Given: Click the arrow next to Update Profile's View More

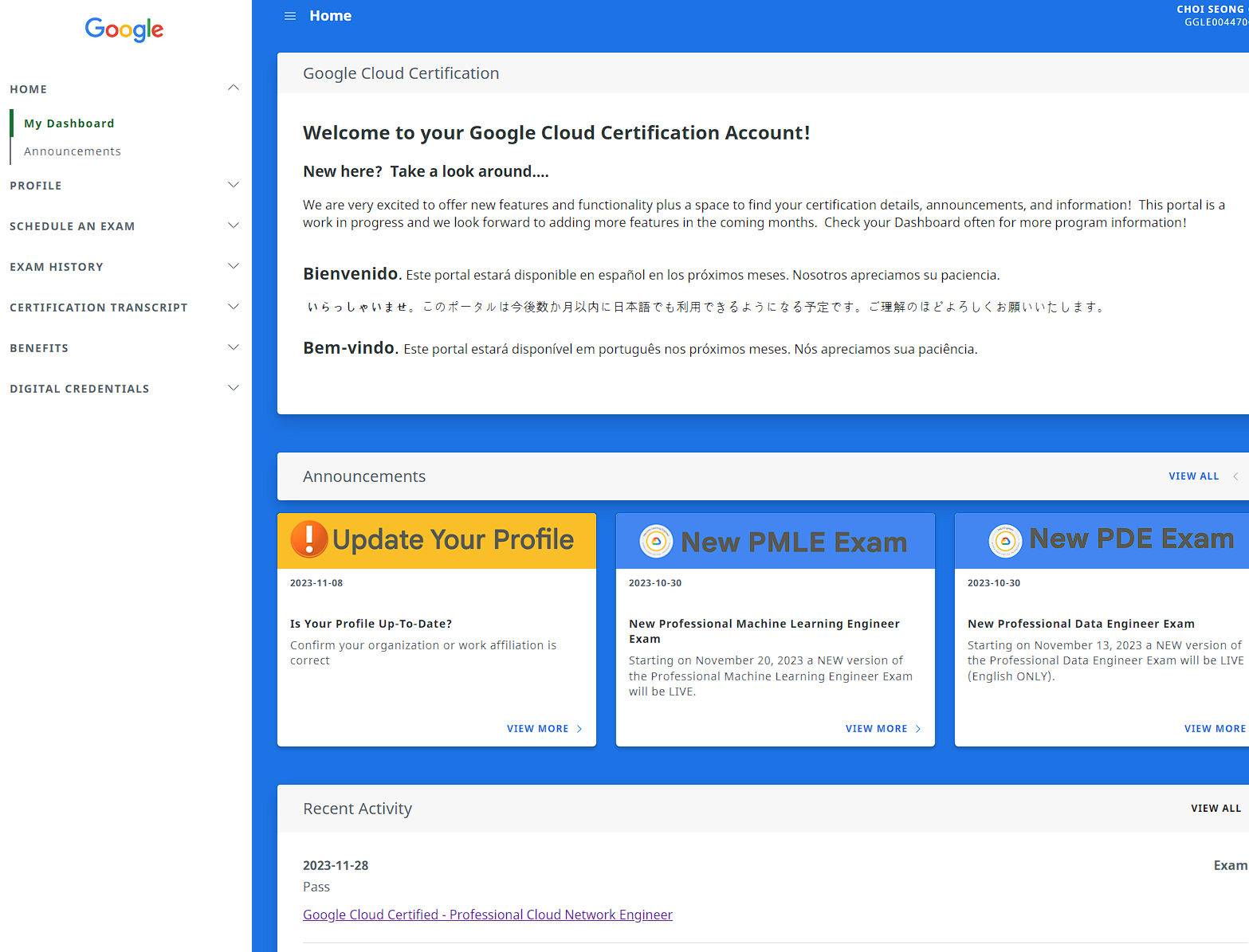Looking at the screenshot, I should pos(579,729).
